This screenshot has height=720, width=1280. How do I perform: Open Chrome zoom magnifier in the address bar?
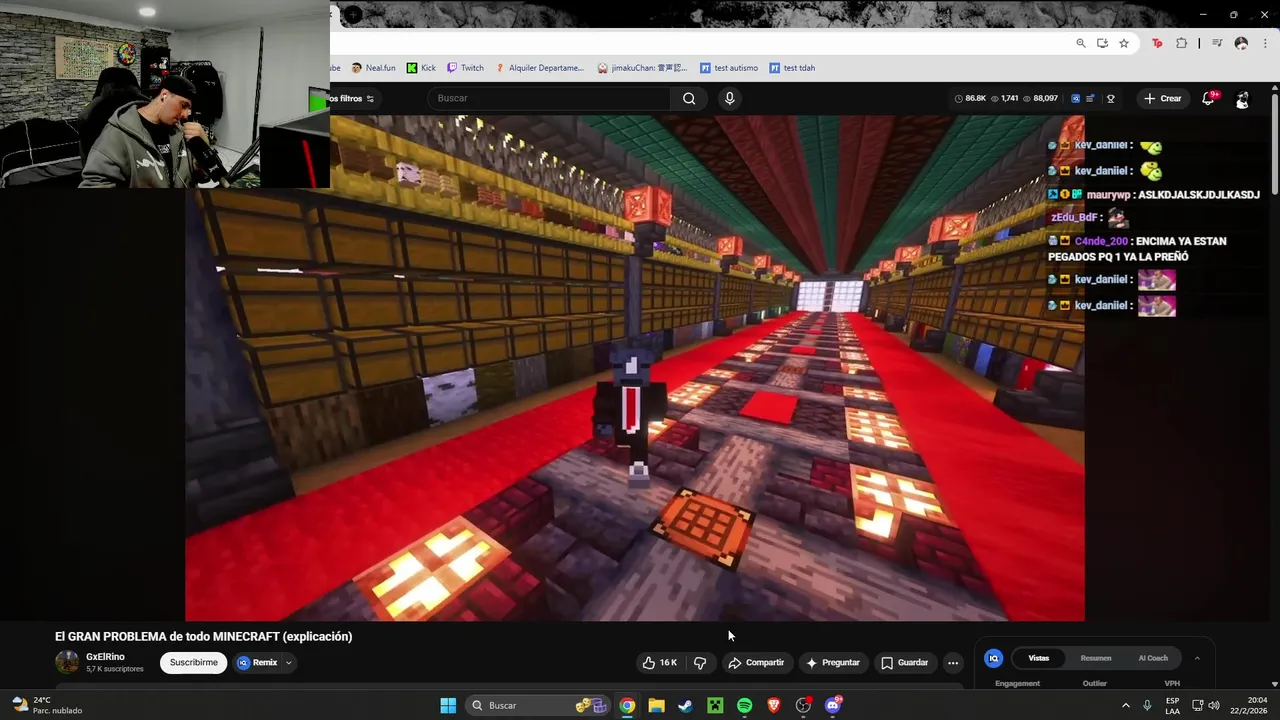(x=1081, y=43)
